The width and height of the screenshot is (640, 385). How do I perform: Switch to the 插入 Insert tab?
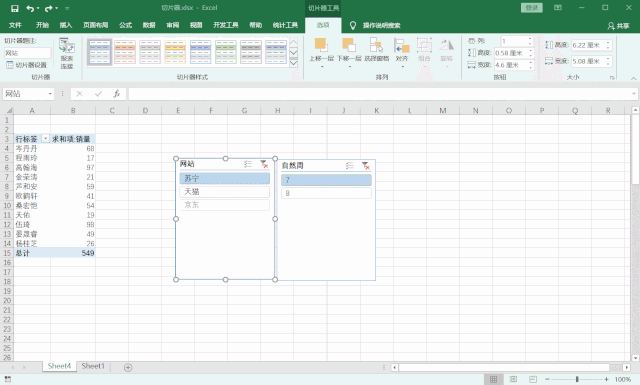click(x=66, y=25)
